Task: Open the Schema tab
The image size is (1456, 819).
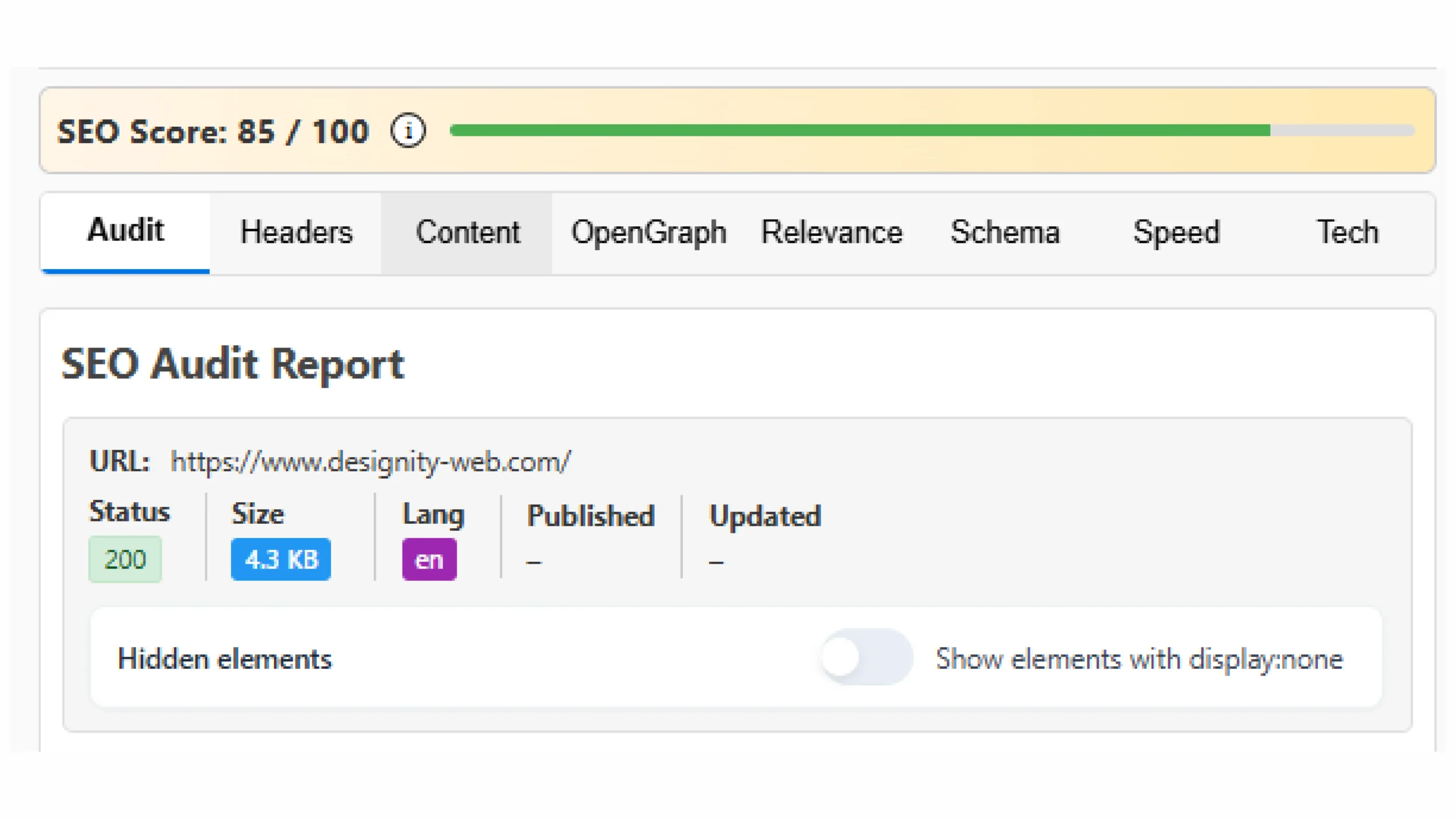Action: [1005, 232]
